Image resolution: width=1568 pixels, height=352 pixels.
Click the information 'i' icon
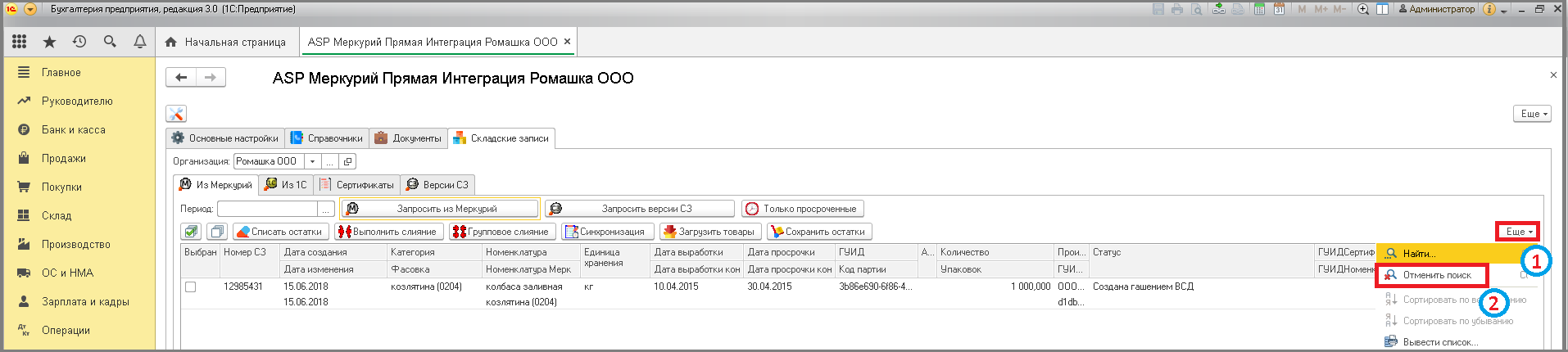1489,9
